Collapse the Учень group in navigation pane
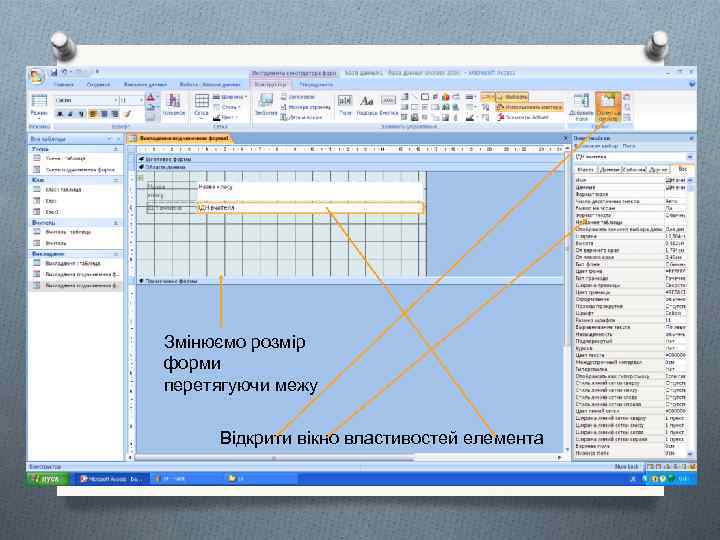The image size is (720, 540). pyautogui.click(x=116, y=149)
